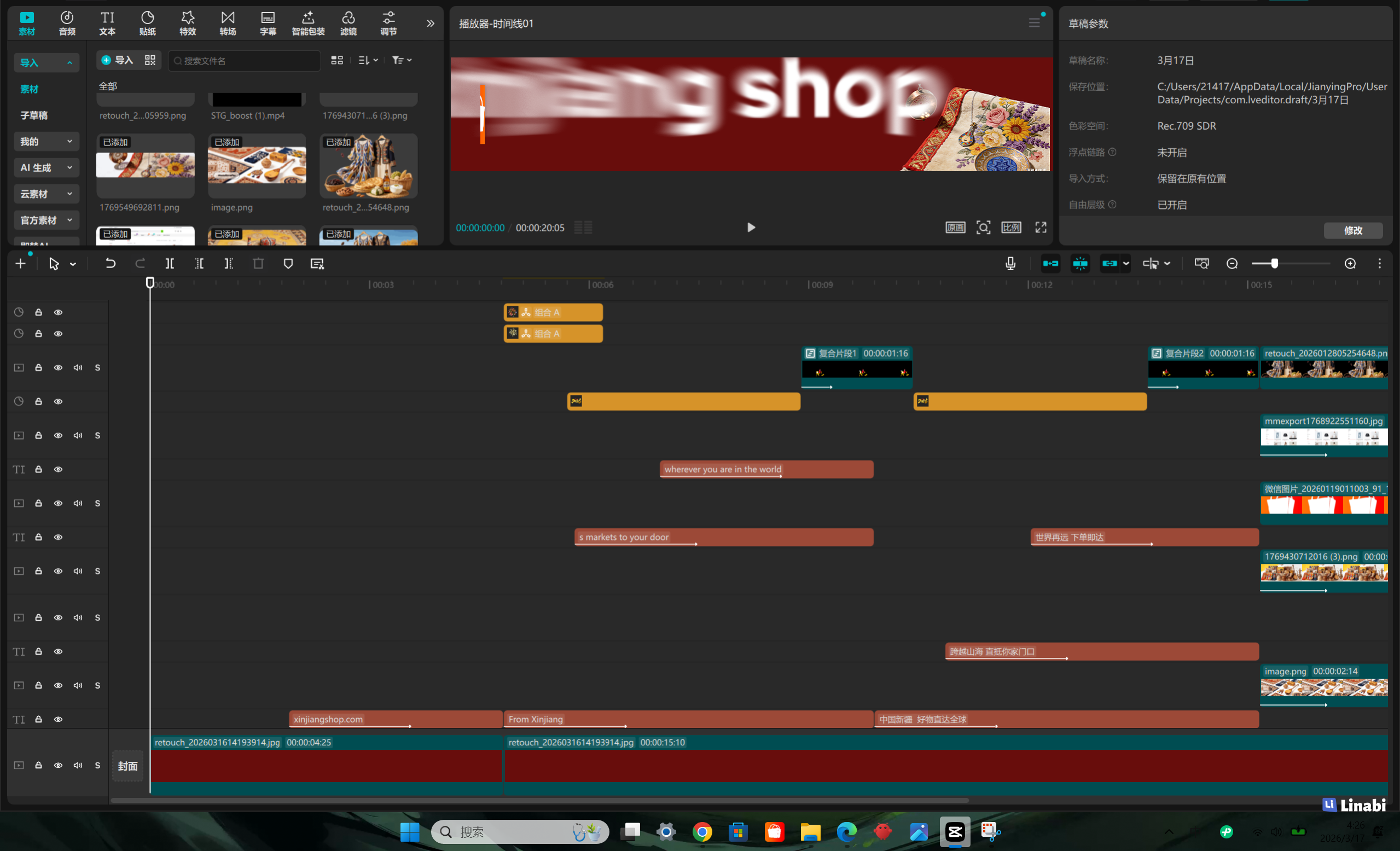Click the marker shield icon in timeline toolbar
This screenshot has height=851, width=1400.
[288, 264]
